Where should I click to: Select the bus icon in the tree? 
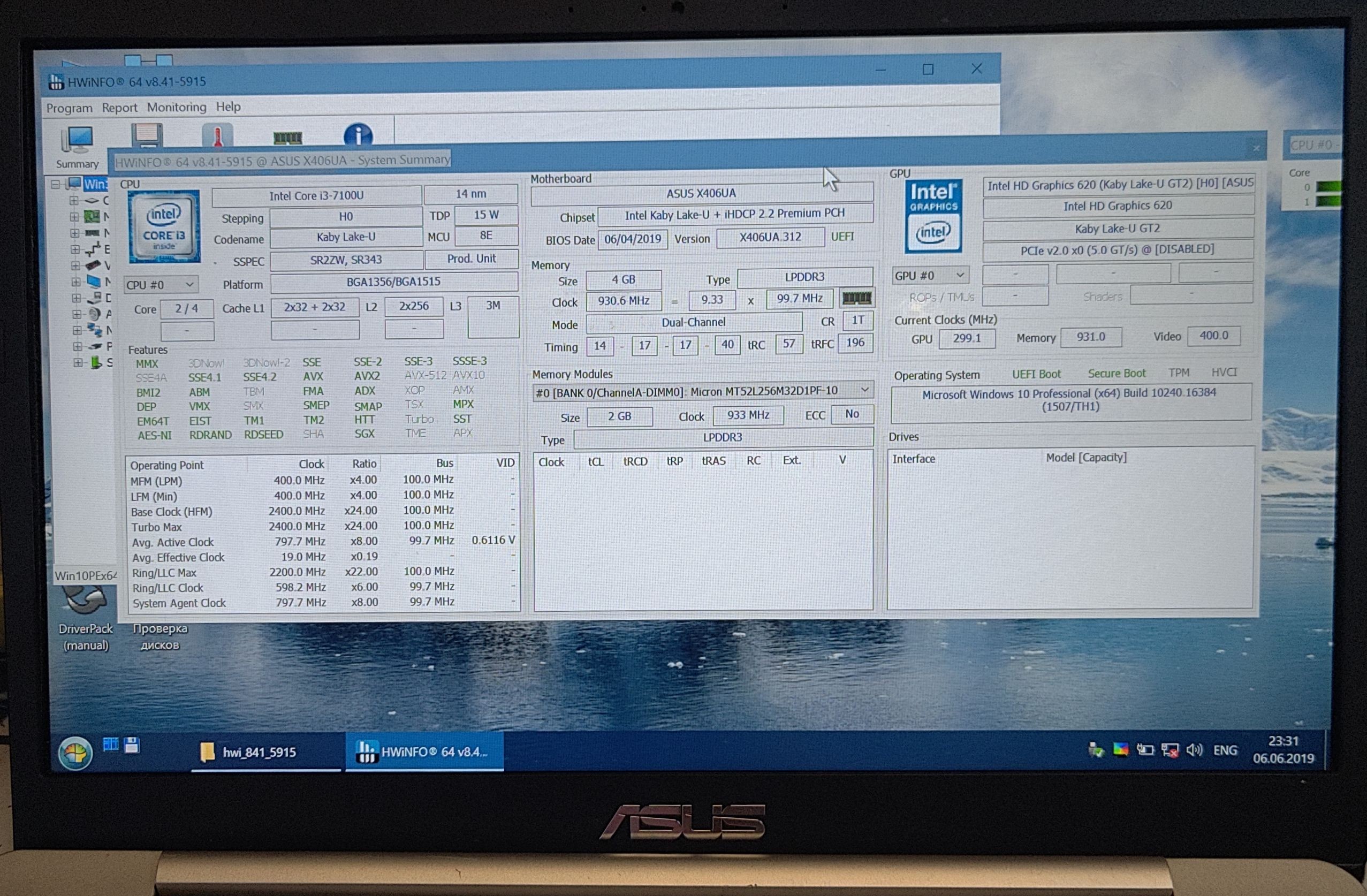click(x=93, y=249)
